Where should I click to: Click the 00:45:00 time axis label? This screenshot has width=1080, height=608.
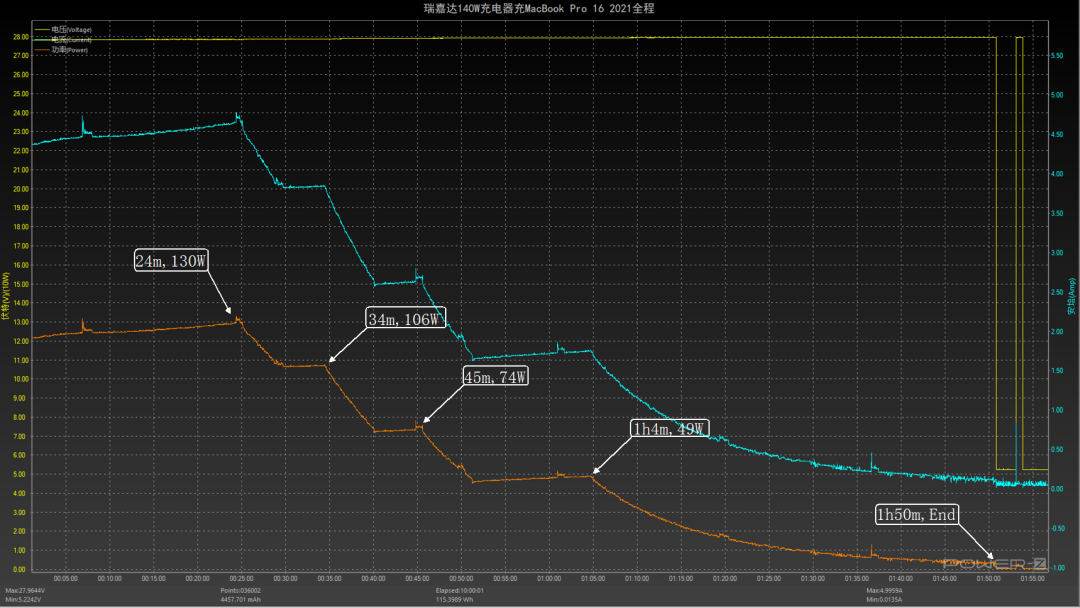[x=417, y=578]
